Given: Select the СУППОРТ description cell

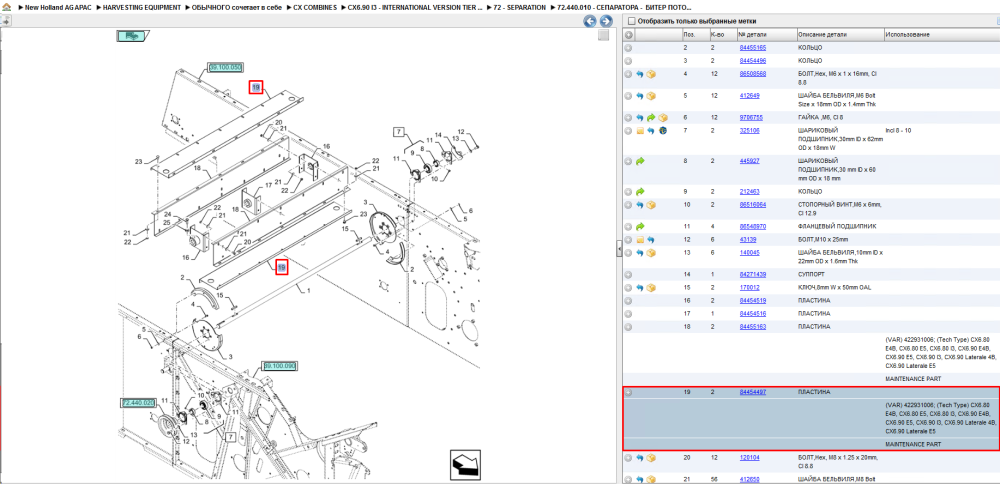Looking at the screenshot, I should (811, 274).
